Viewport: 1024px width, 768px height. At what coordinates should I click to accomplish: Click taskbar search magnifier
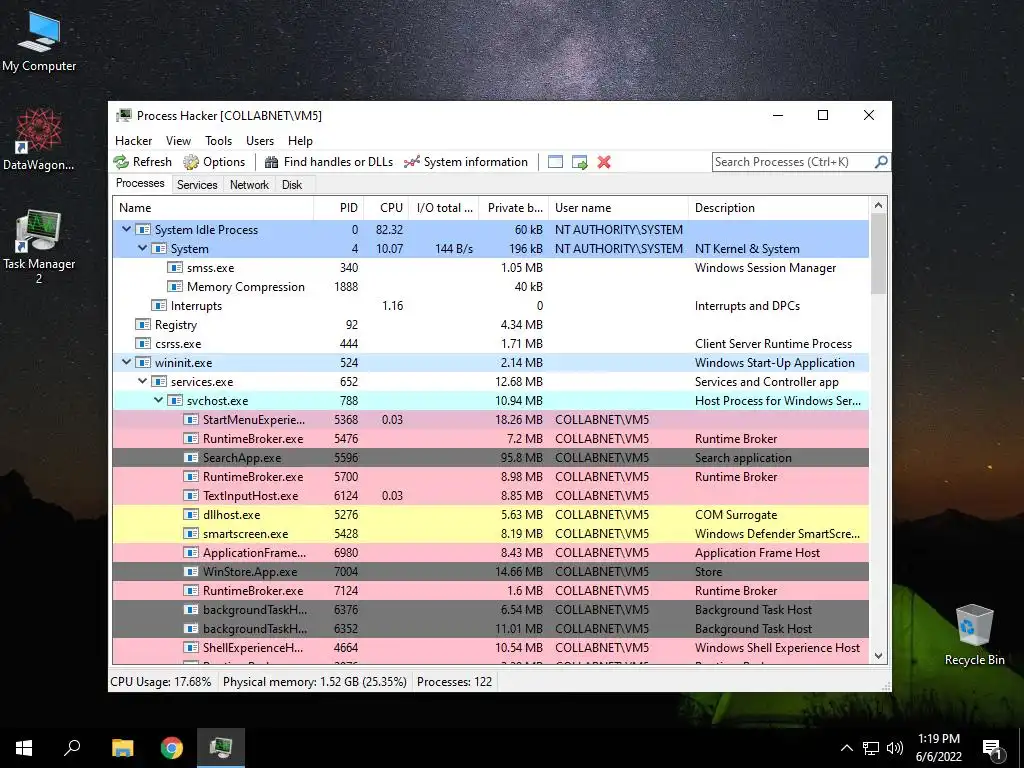tap(72, 748)
